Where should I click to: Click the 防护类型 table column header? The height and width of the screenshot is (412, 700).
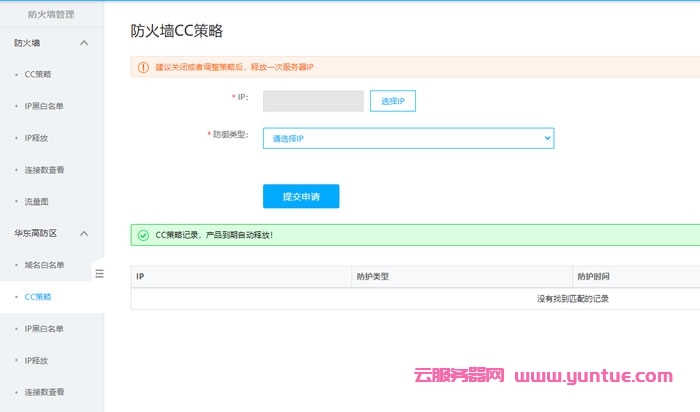click(373, 276)
